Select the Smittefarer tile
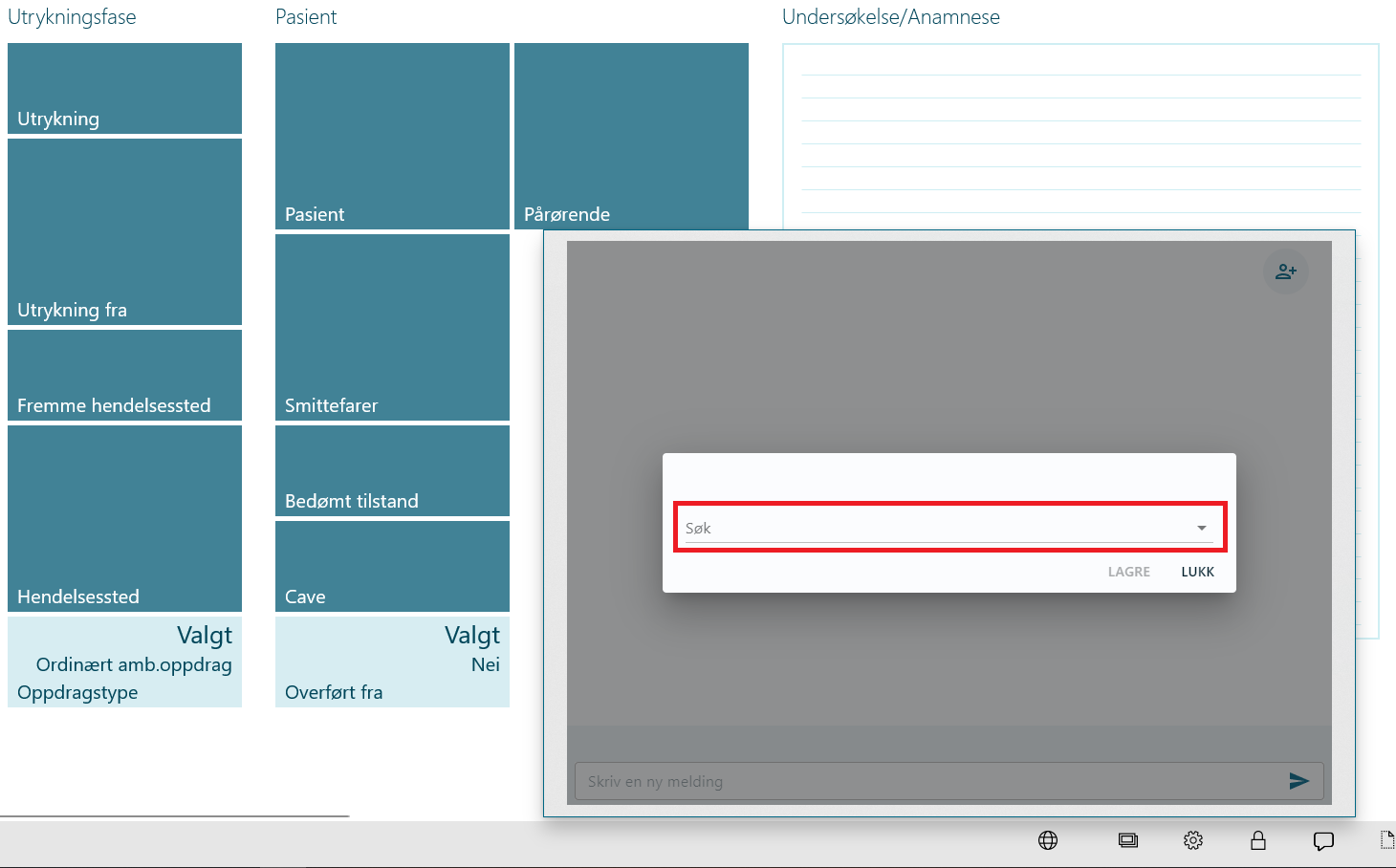Screen dimensions: 1396x868 pos(392,327)
